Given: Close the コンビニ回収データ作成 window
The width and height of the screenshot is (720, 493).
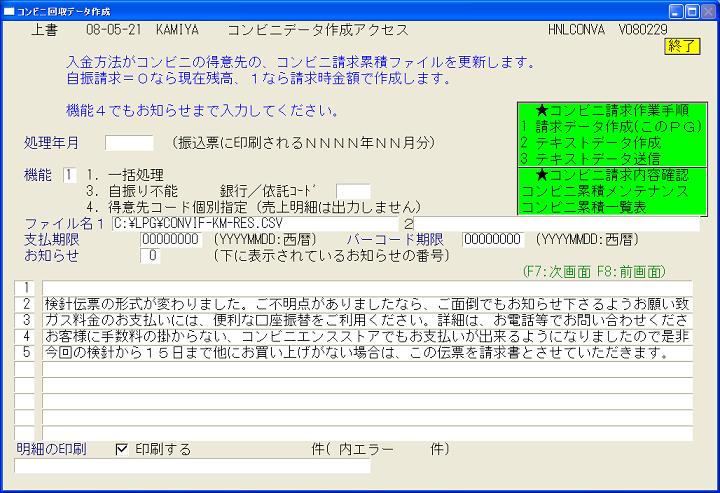Looking at the screenshot, I should (709, 11).
